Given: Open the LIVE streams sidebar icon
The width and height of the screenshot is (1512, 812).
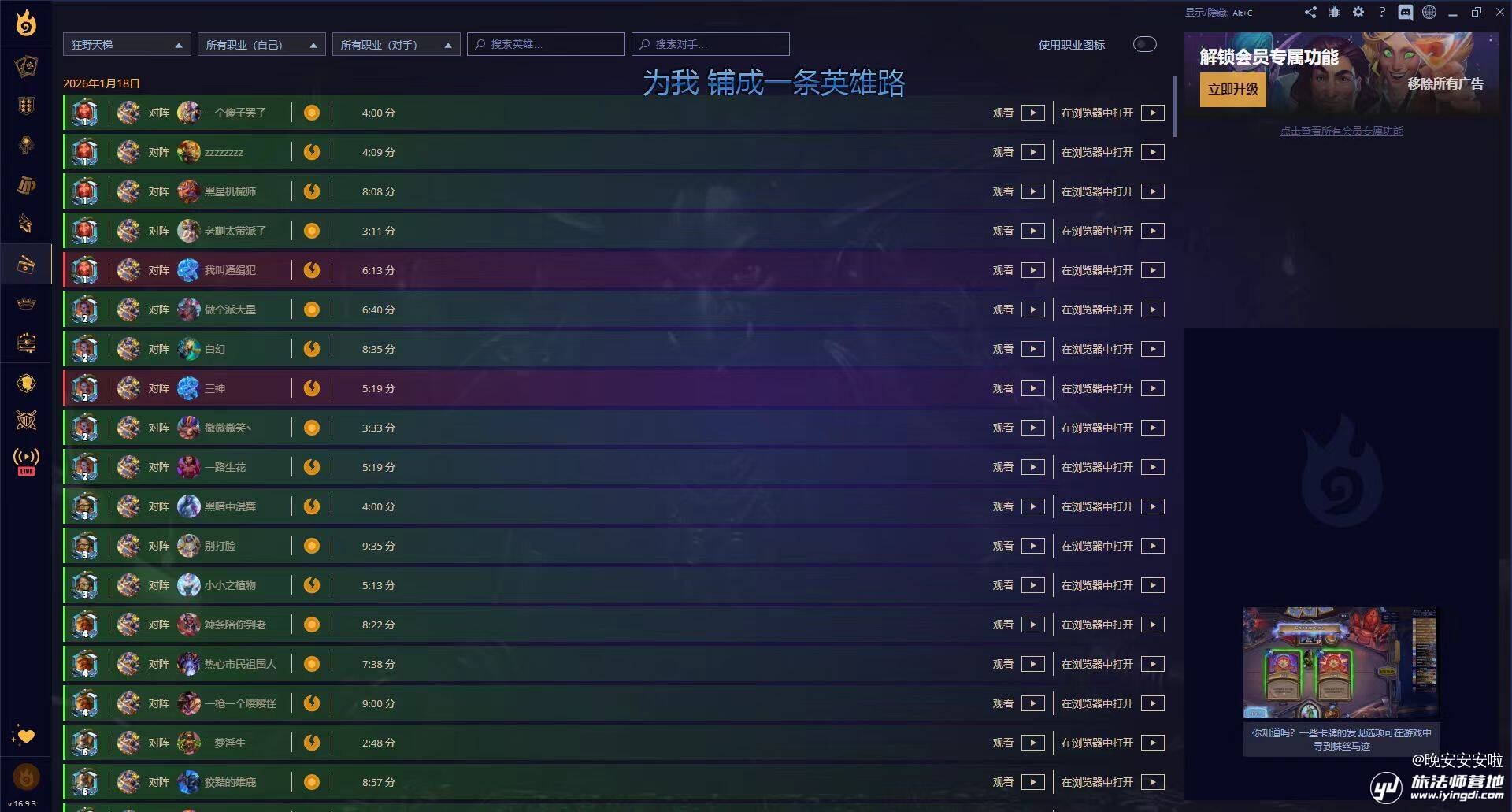Looking at the screenshot, I should point(26,462).
